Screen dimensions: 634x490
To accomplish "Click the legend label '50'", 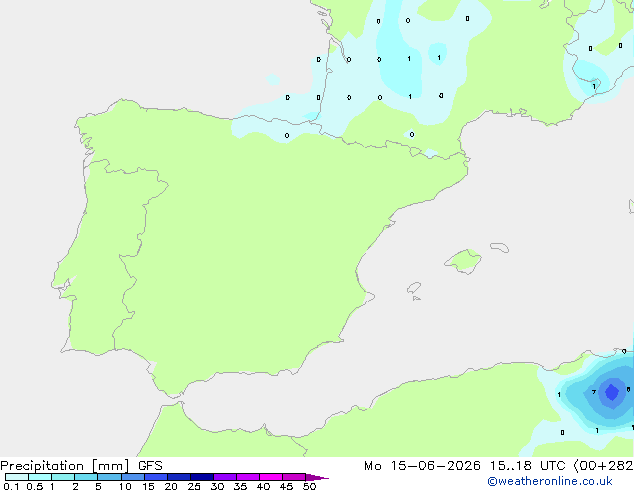I will [309, 486].
